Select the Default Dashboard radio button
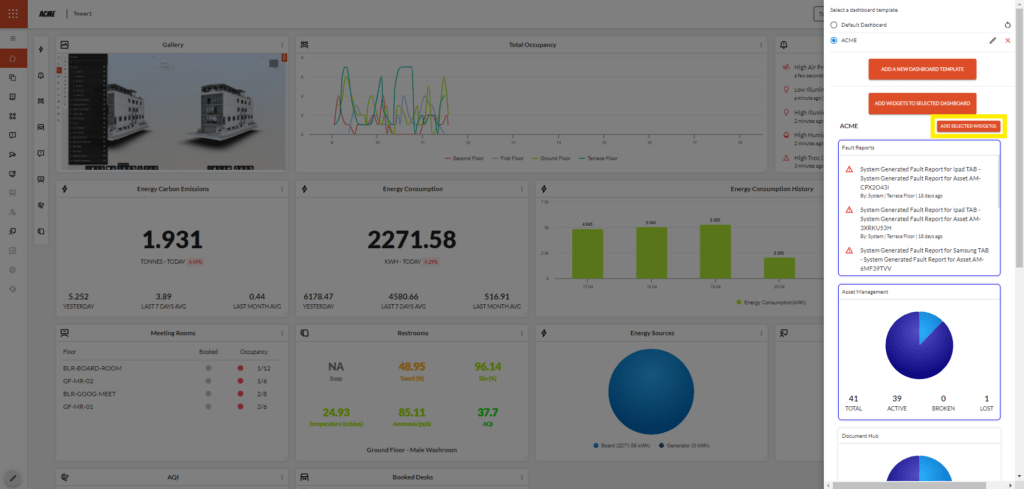The height and width of the screenshot is (489, 1024). click(x=834, y=24)
